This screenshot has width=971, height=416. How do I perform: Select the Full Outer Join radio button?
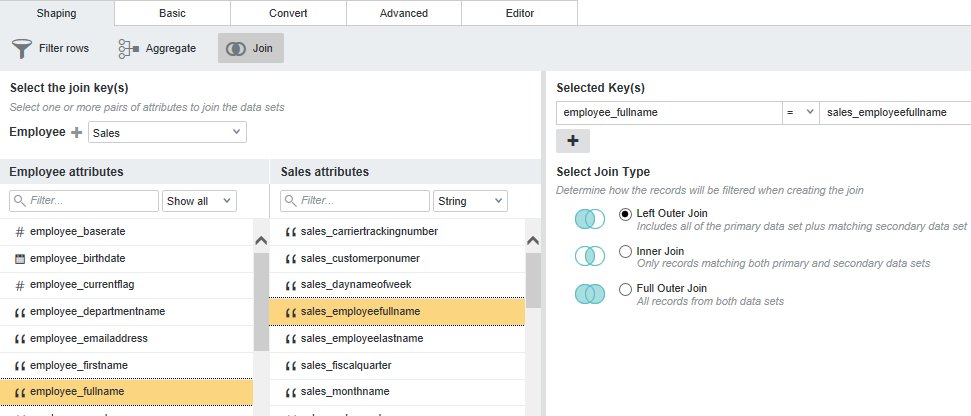point(626,289)
